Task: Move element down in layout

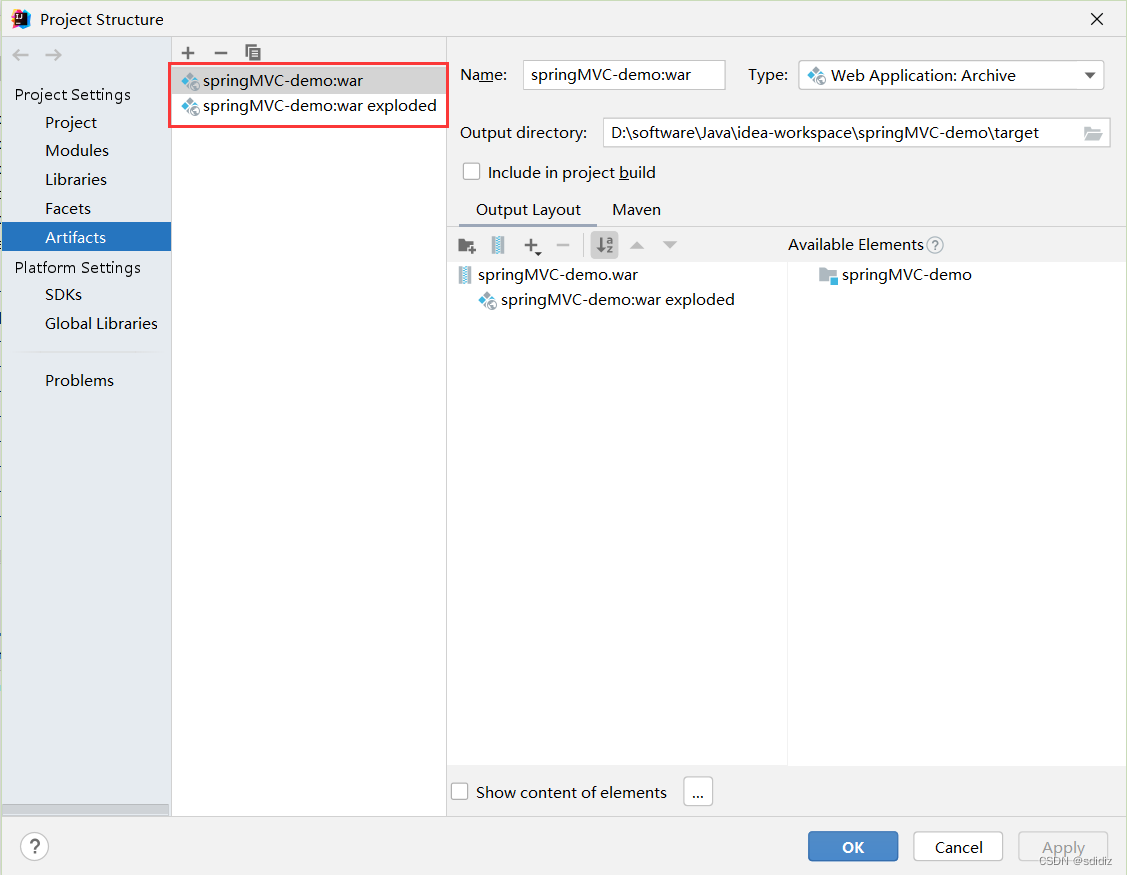Action: 670,245
